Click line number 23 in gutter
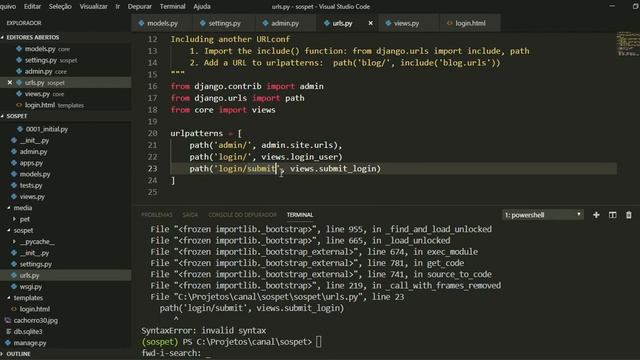Viewport: 640px width, 360px height. [152, 169]
